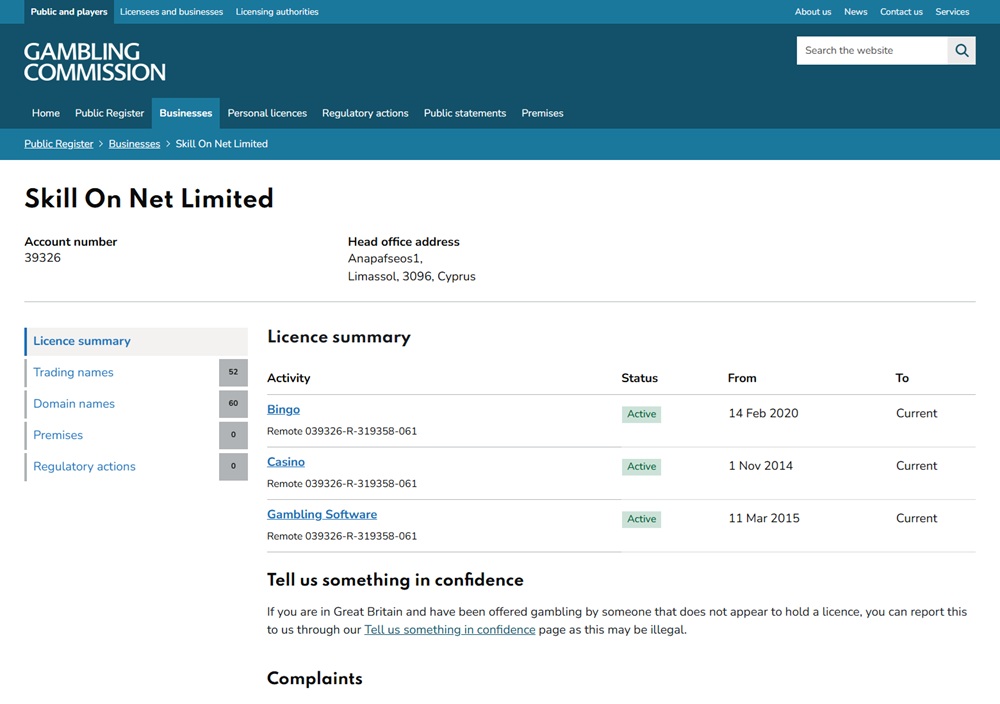Click the Status column header
Screen dimensions: 1000x704
click(640, 378)
